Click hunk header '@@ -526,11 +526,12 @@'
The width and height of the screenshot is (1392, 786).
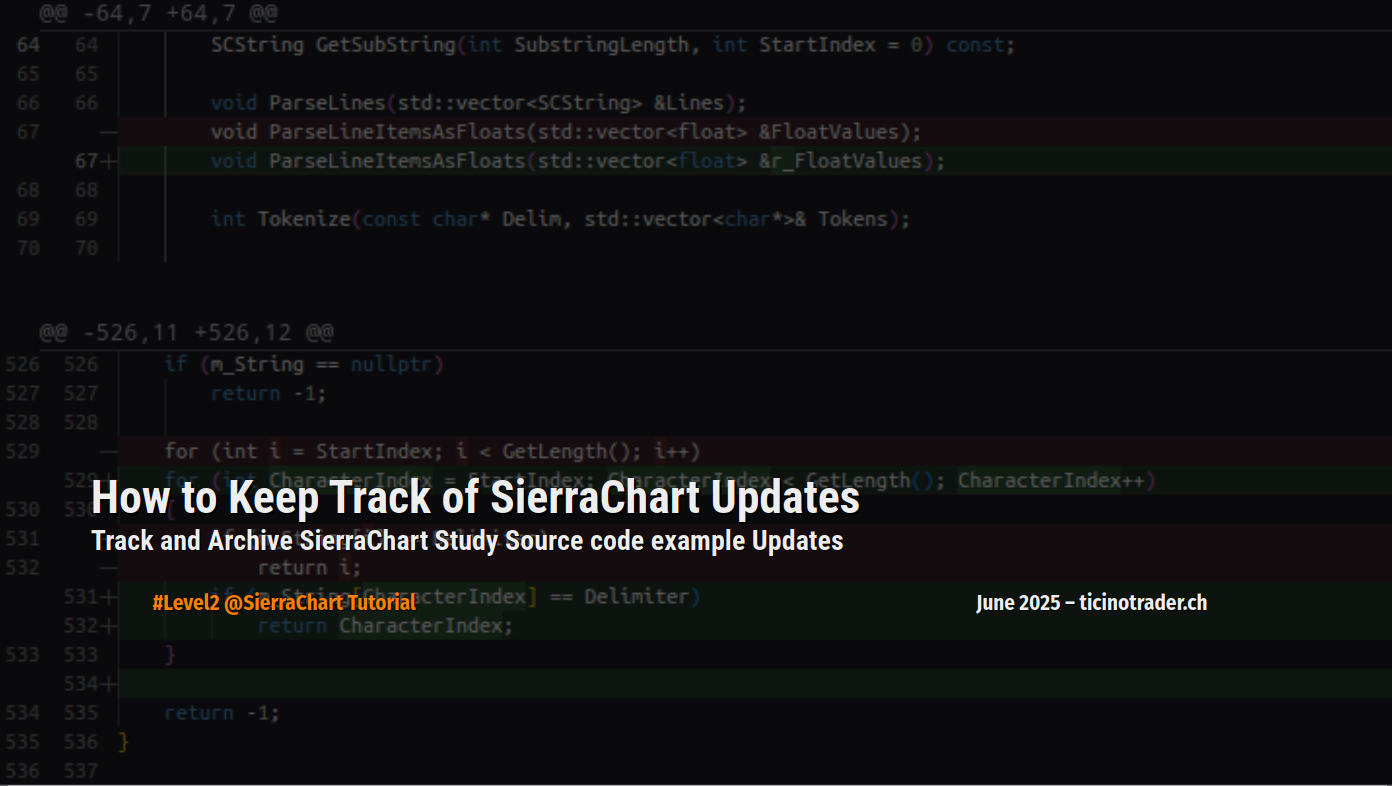pyautogui.click(x=186, y=332)
